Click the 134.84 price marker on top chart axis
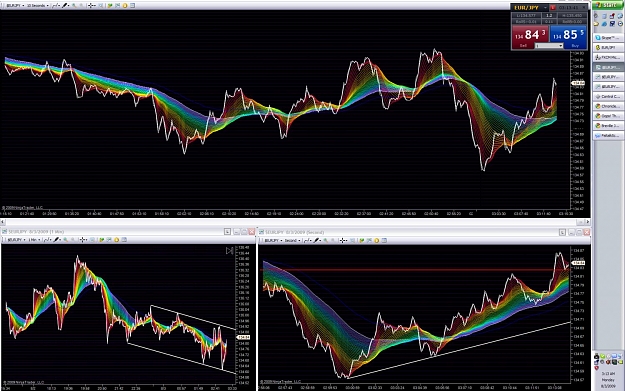625x391 pixels. click(x=578, y=83)
